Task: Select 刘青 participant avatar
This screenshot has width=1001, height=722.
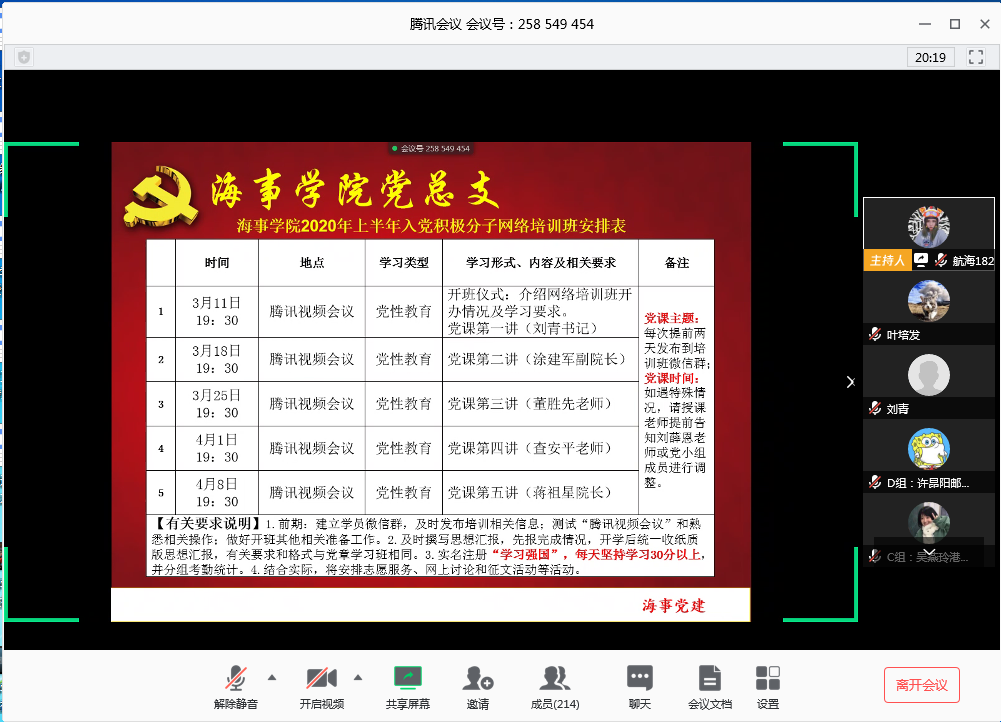Action: [x=929, y=375]
